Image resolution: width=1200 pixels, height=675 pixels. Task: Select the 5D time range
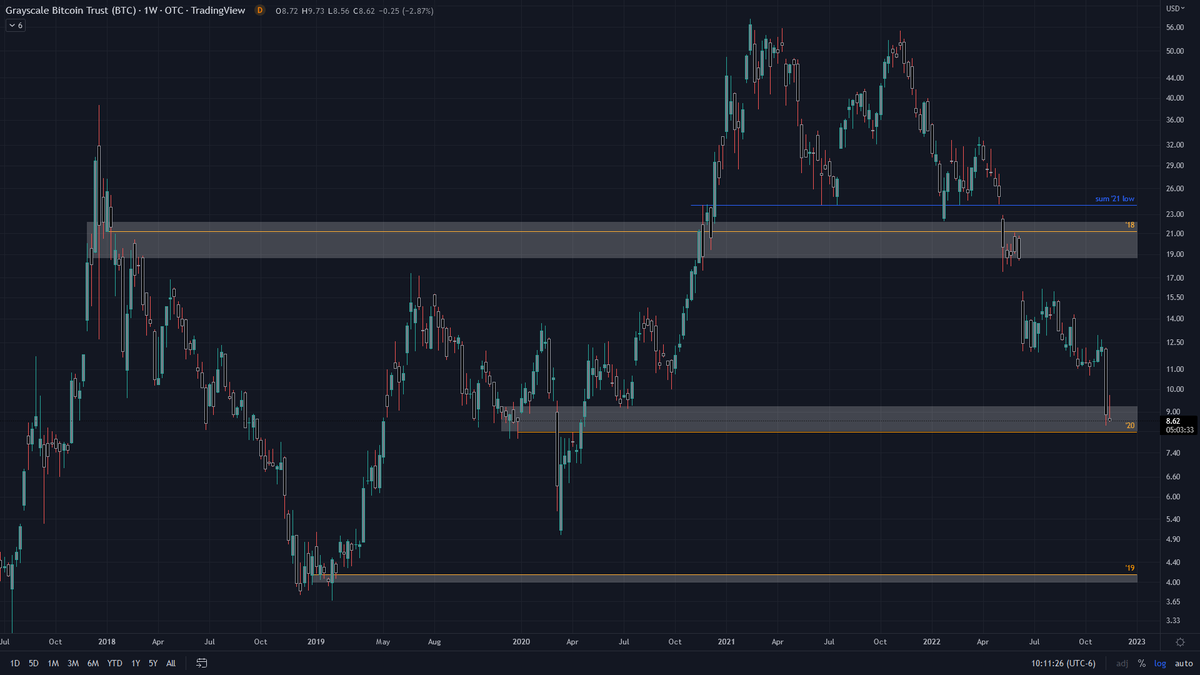[33, 663]
